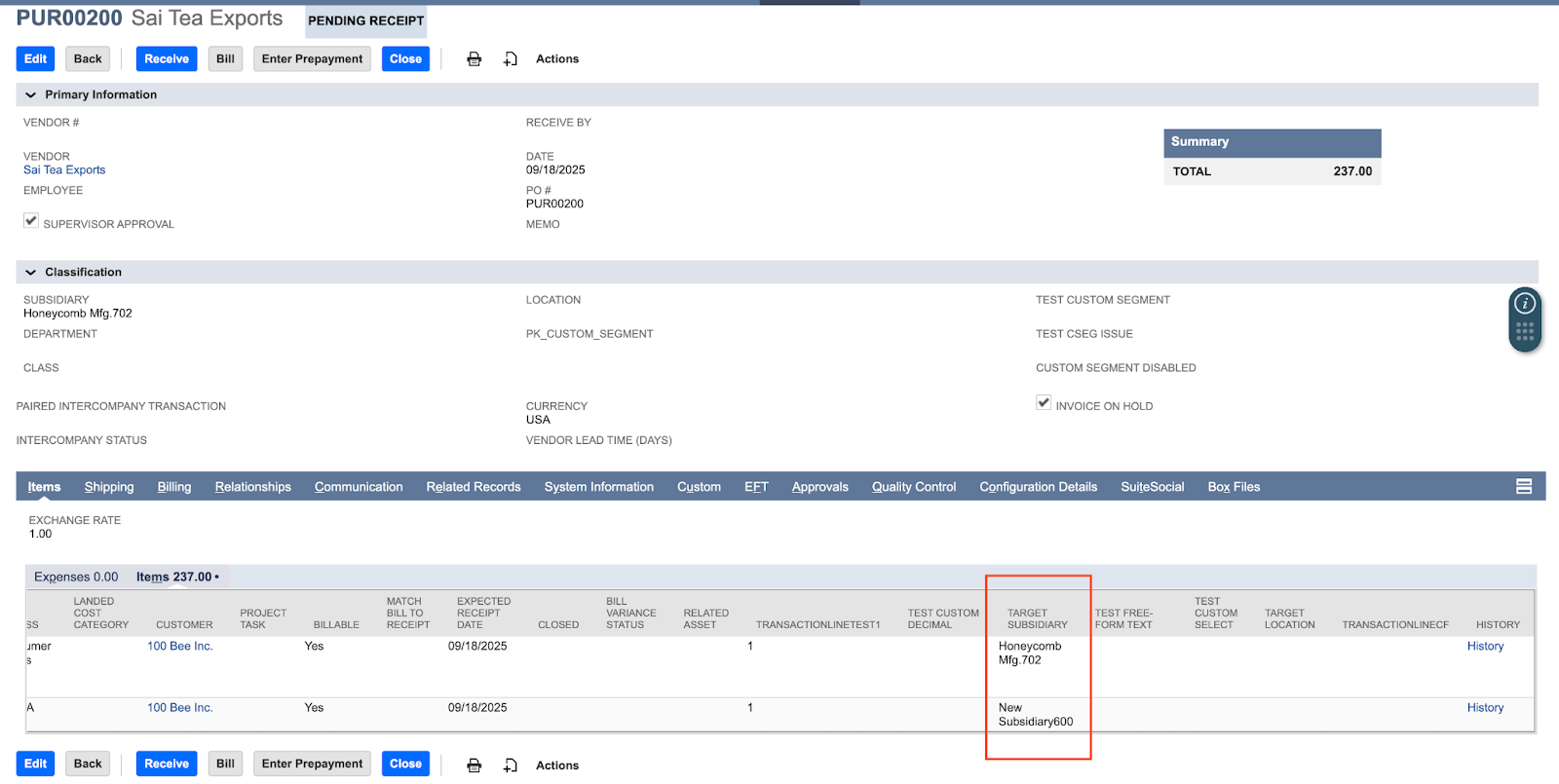This screenshot has height=784, width=1559.
Task: Click the top new-note page icon
Action: (511, 59)
